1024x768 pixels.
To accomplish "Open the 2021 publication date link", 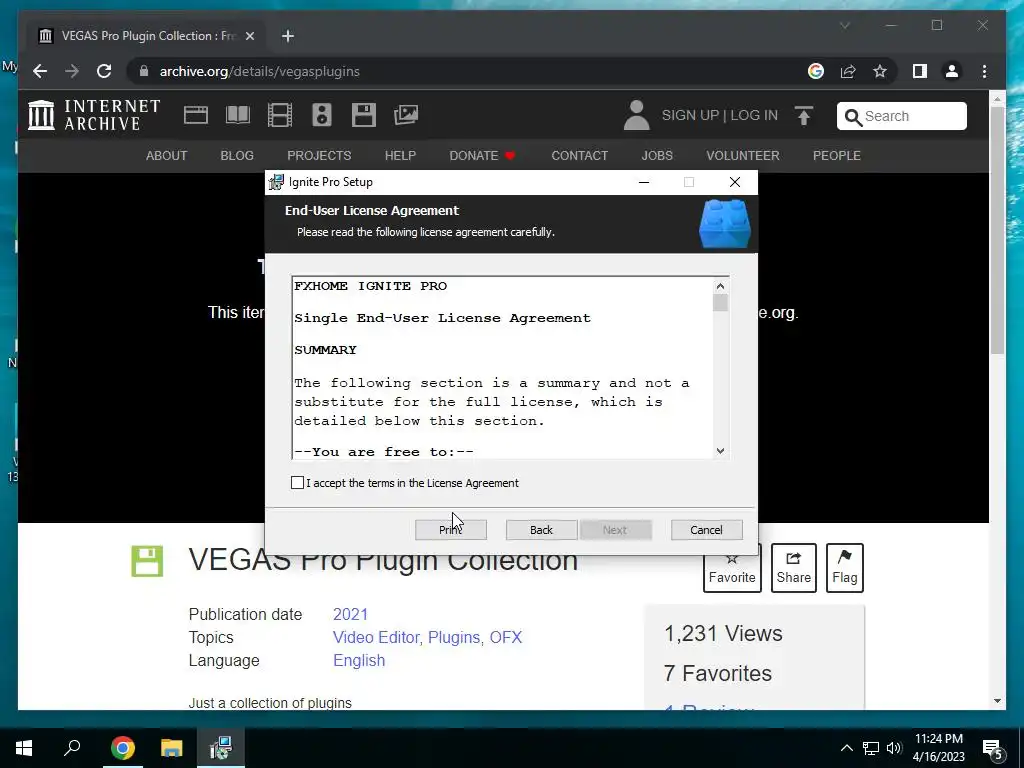I will (x=351, y=615).
